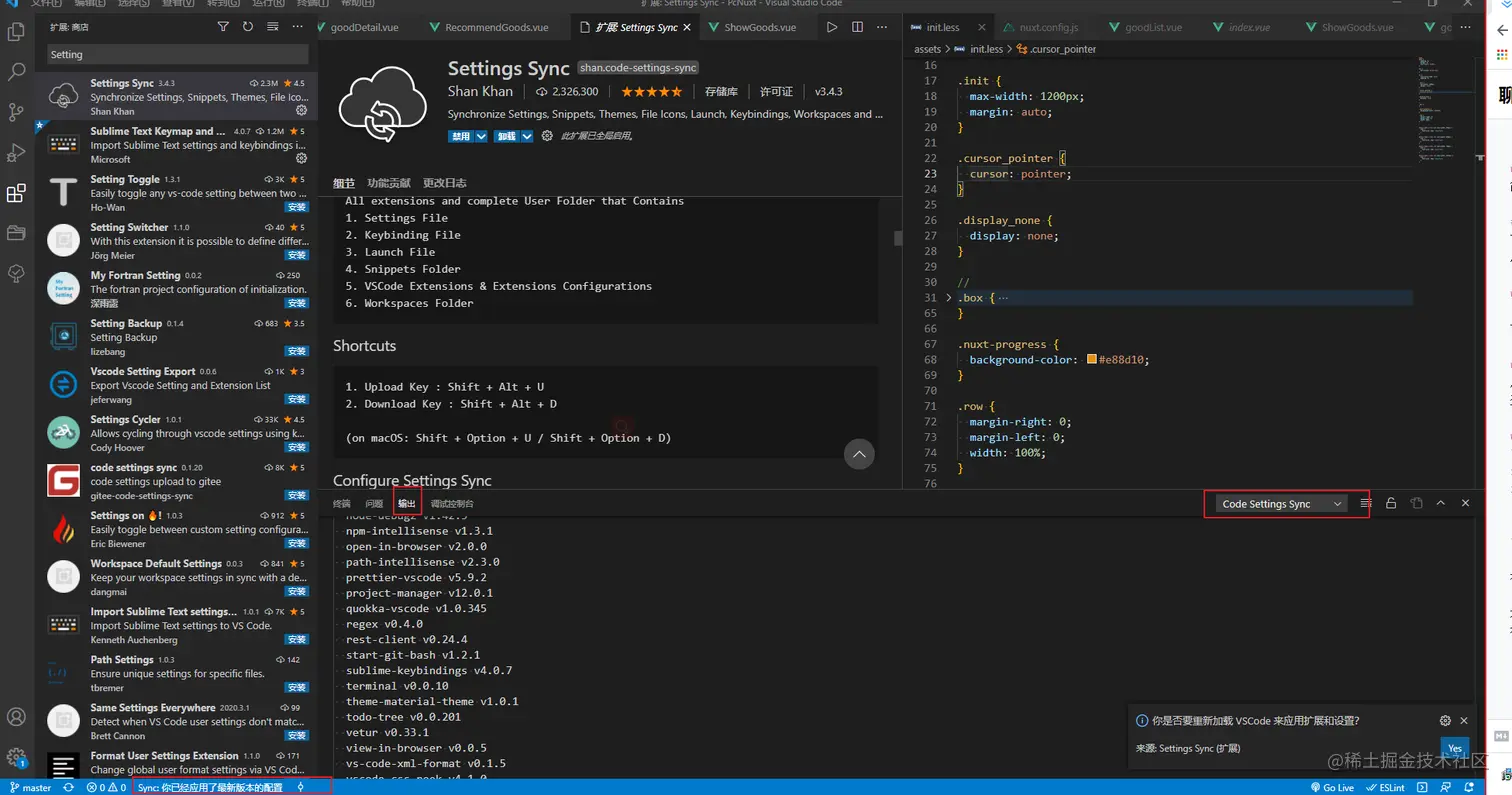This screenshot has width=1512, height=795.
Task: Select the 更改日志 changelog tab
Action: tap(444, 183)
